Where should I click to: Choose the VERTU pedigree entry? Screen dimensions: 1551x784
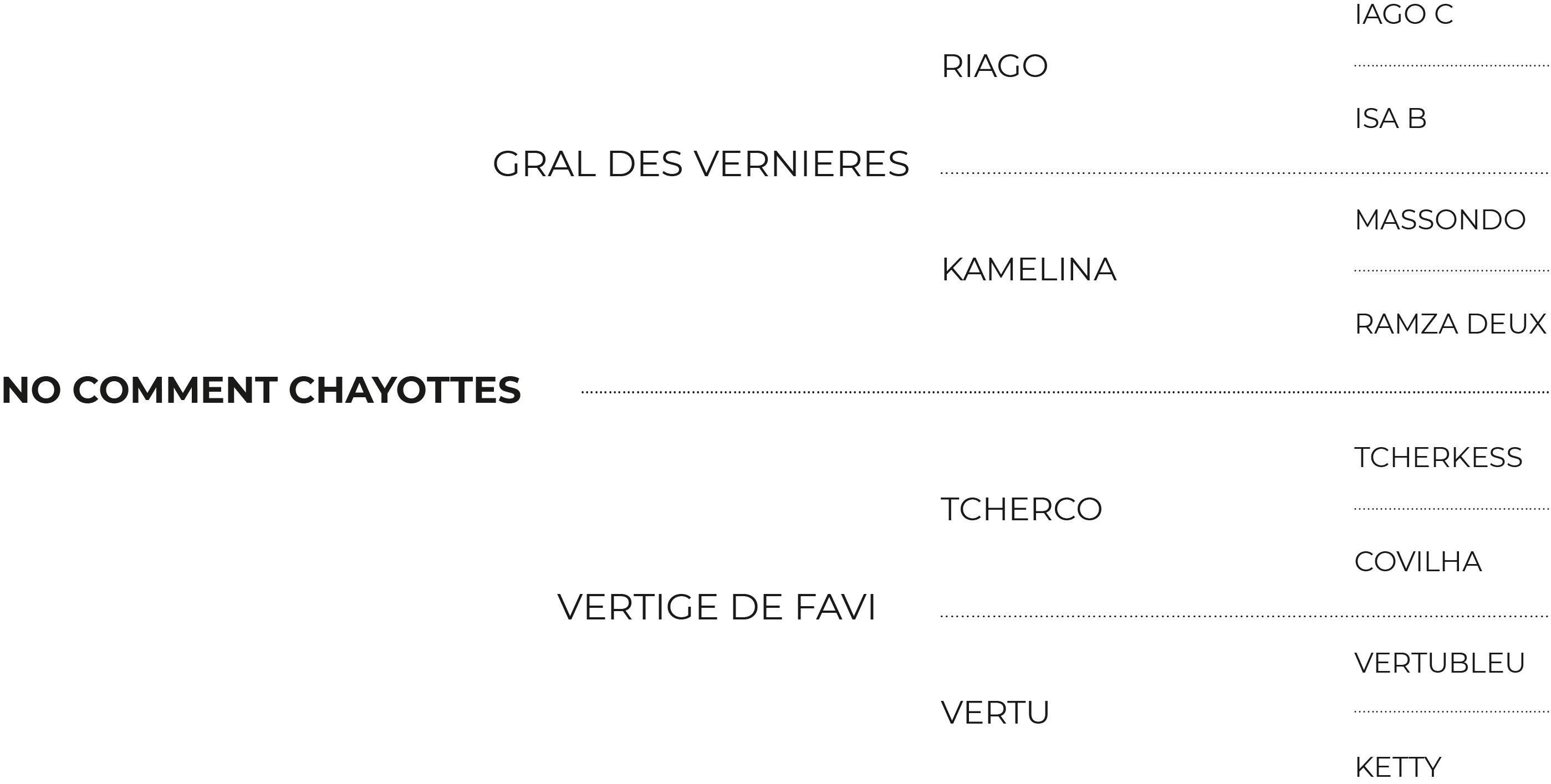995,713
